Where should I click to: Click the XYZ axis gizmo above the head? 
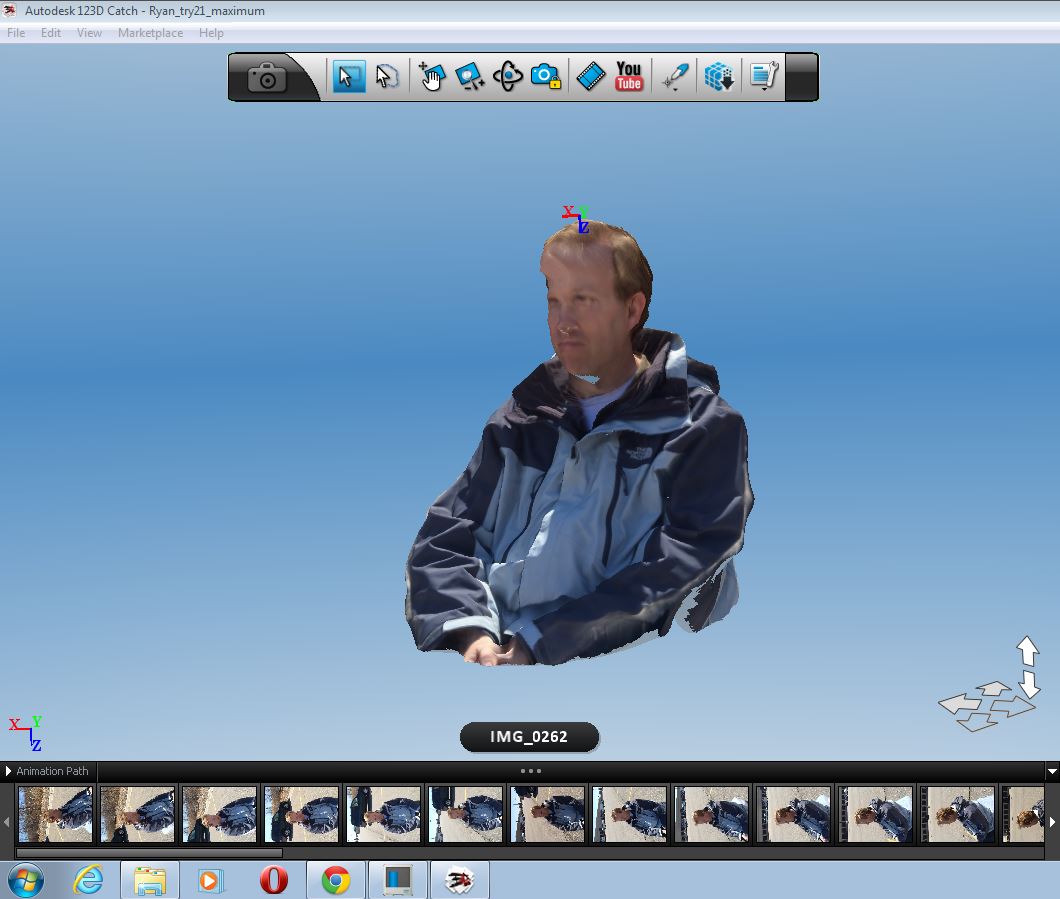[x=576, y=219]
